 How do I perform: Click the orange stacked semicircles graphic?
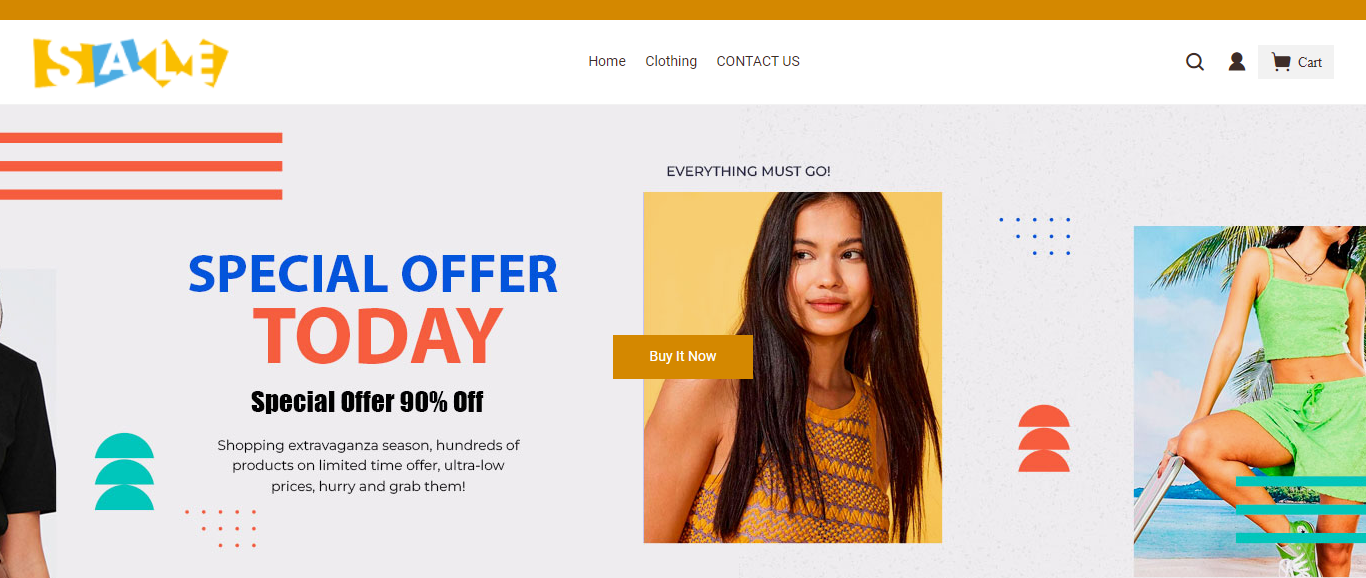click(x=1044, y=438)
